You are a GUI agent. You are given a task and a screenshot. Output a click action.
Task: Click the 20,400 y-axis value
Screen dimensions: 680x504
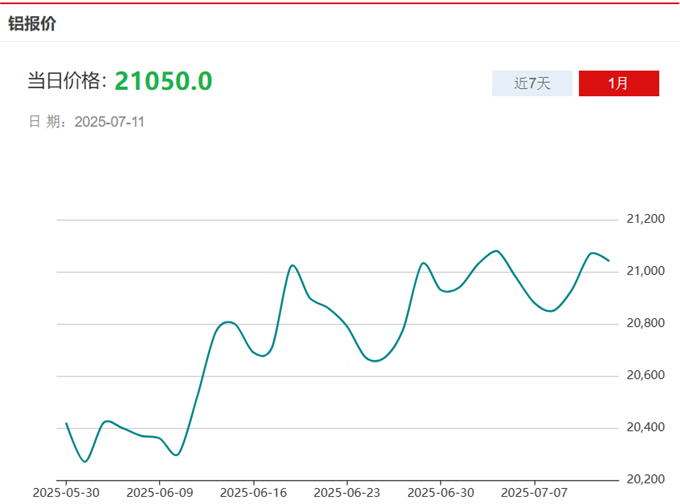point(643,427)
